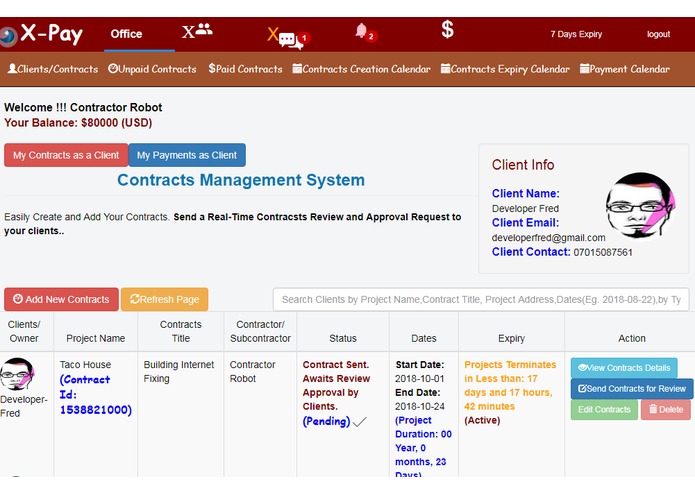Click Send Contracts for Review button
This screenshot has height=494, width=695.
[632, 389]
